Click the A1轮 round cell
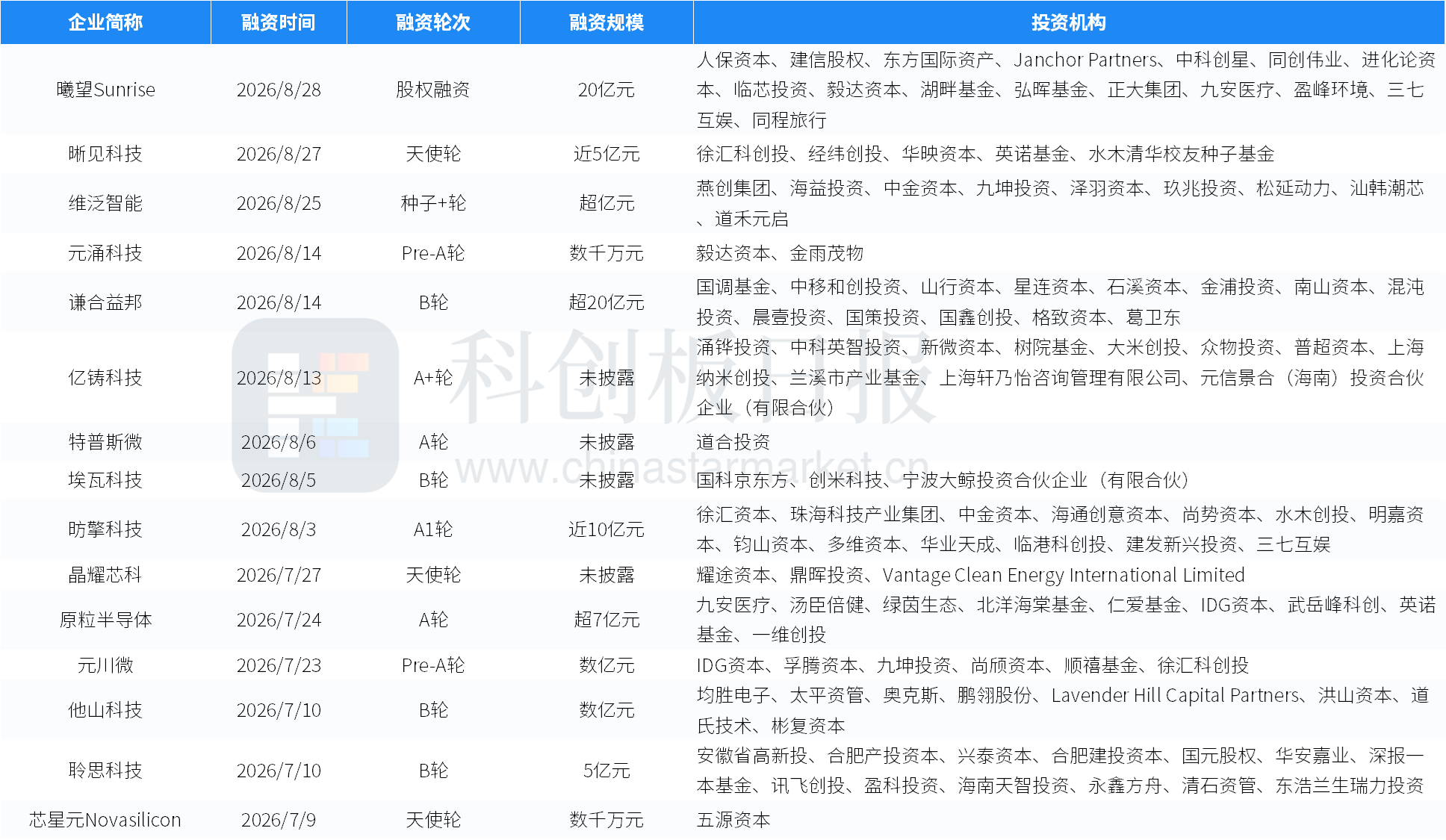This screenshot has height=840, width=1446. point(433,529)
